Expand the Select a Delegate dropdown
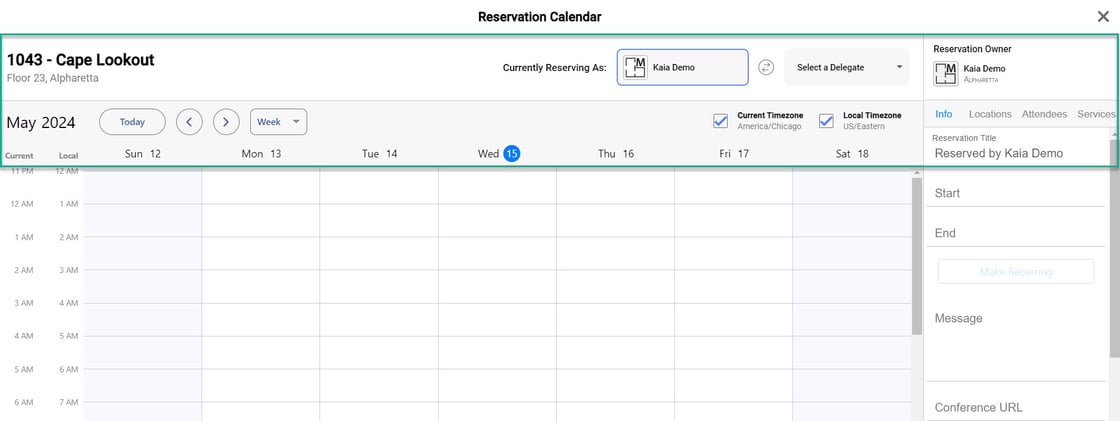Image resolution: width=1120 pixels, height=421 pixels. pos(846,68)
